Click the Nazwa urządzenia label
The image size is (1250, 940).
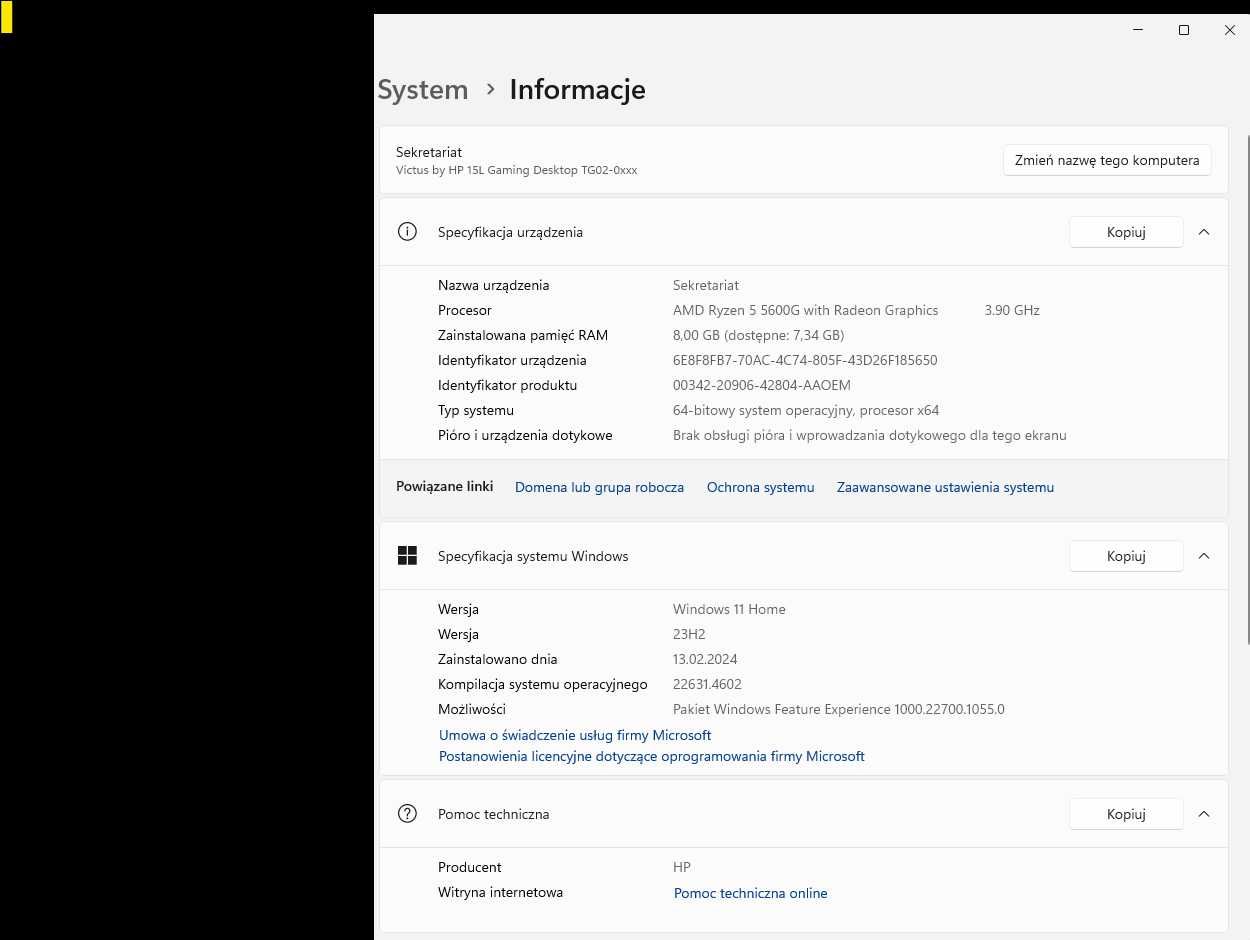pos(493,285)
